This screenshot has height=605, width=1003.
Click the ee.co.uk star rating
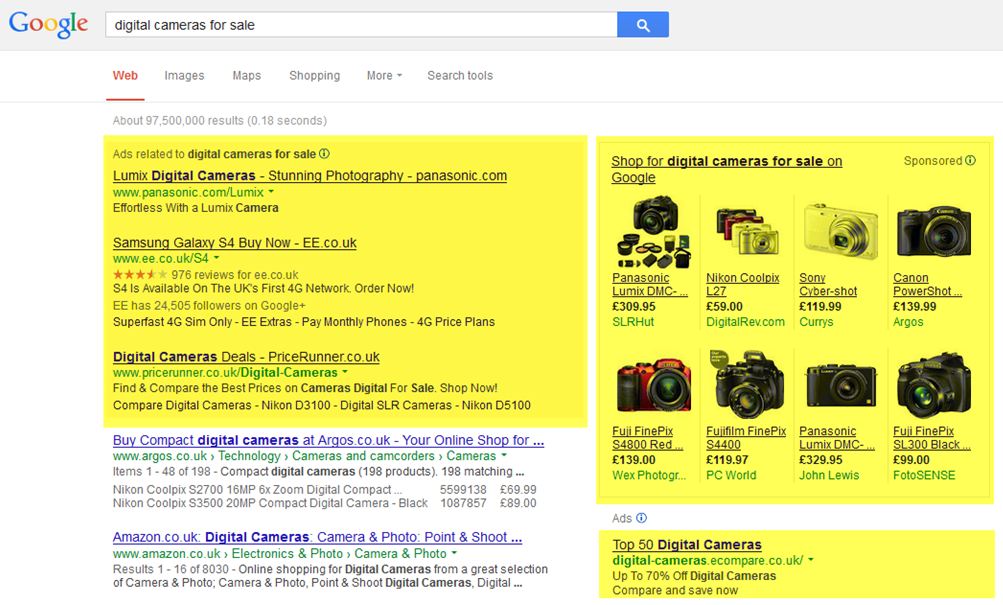coord(139,274)
